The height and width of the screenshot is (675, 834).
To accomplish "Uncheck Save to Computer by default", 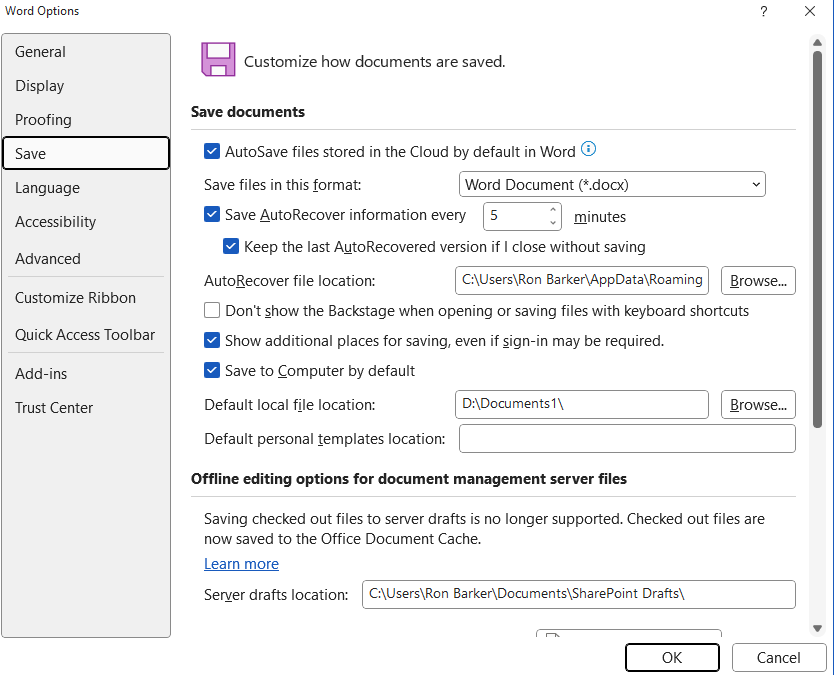I will (x=212, y=371).
